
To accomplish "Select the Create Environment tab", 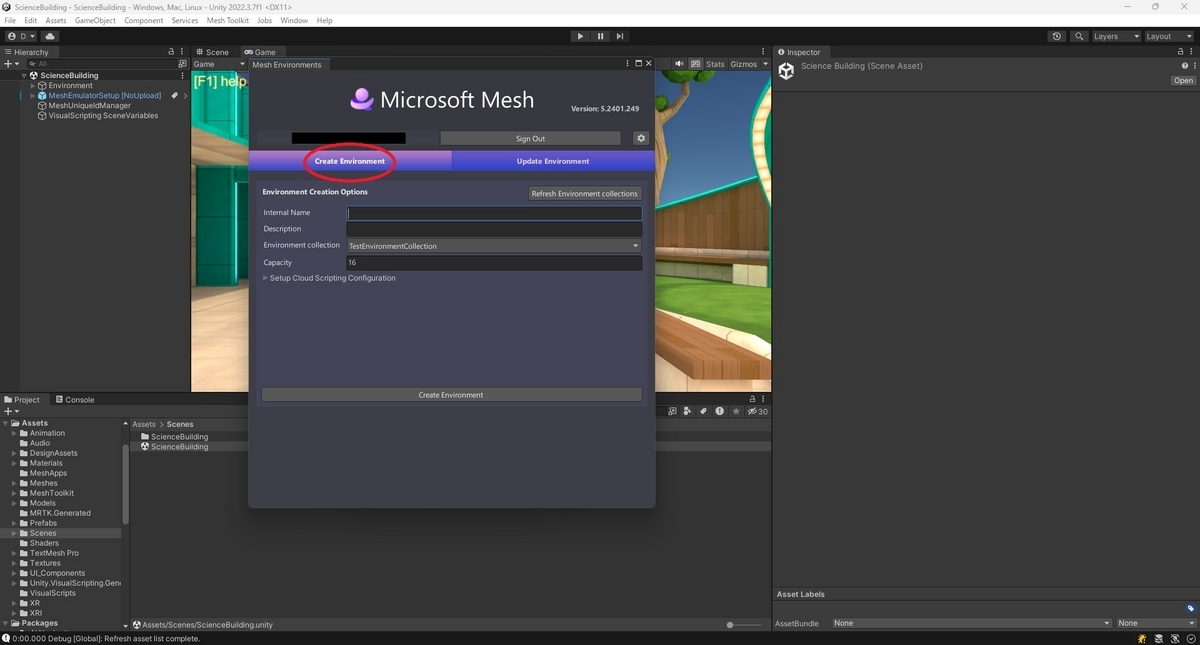I will [x=350, y=161].
